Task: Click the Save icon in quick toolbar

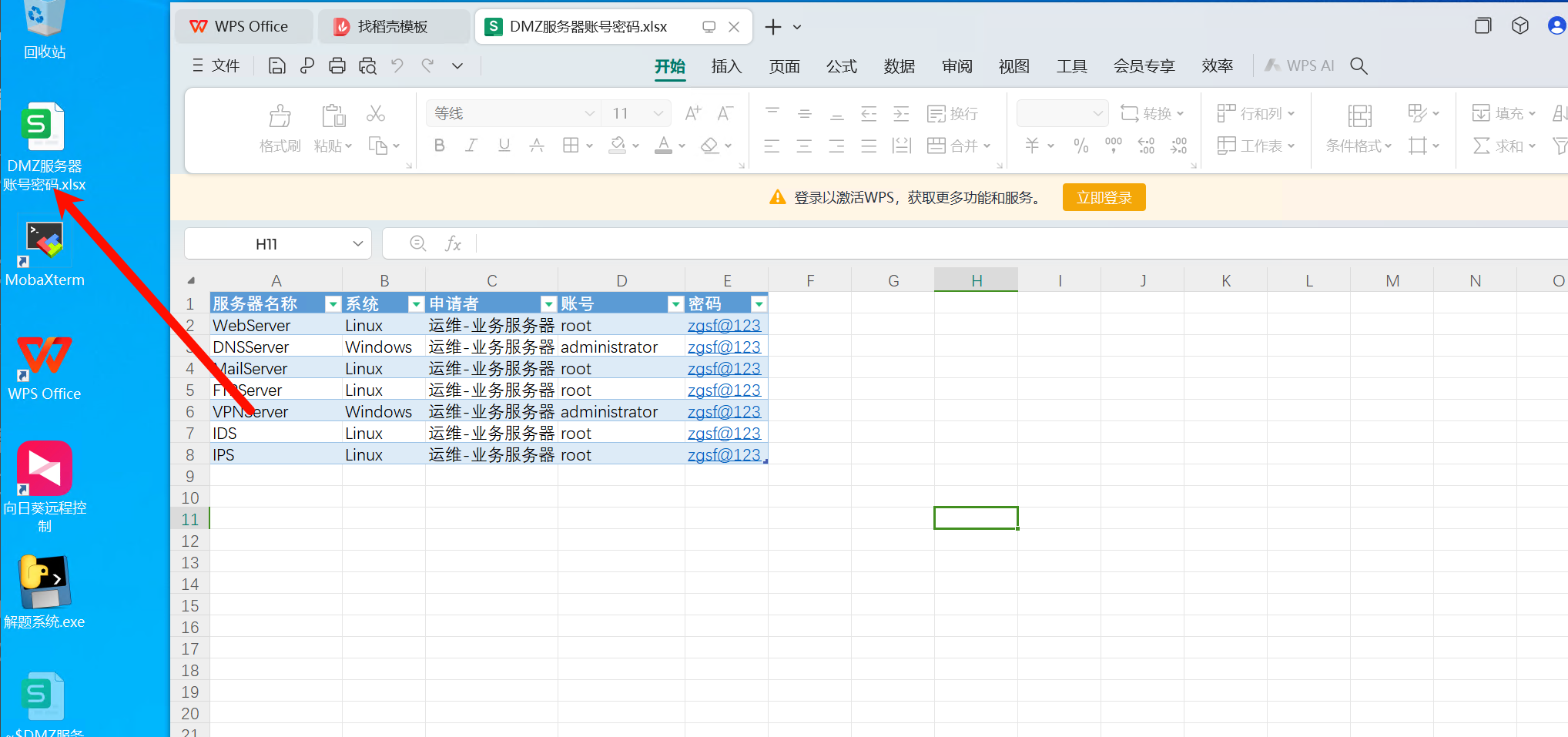Action: coord(276,66)
